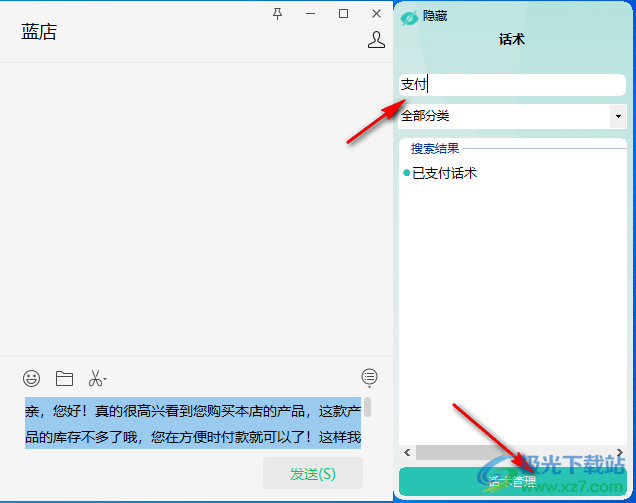Maximize the chat window
Screen dimensions: 636x503
point(343,14)
